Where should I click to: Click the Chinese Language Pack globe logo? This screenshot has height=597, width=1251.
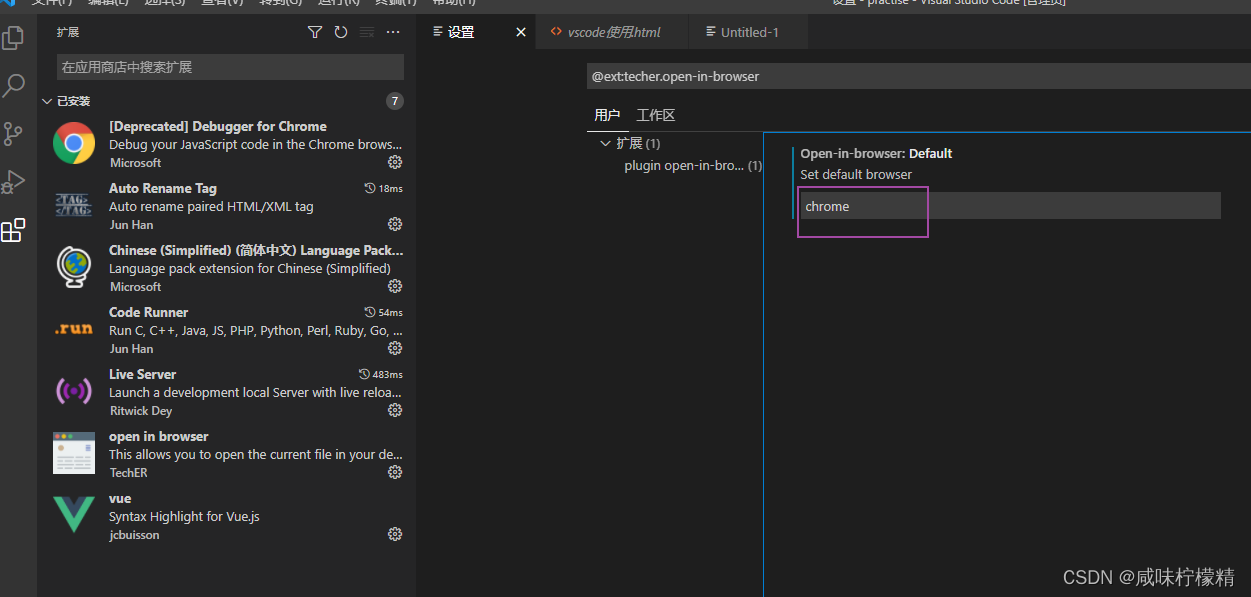click(74, 267)
